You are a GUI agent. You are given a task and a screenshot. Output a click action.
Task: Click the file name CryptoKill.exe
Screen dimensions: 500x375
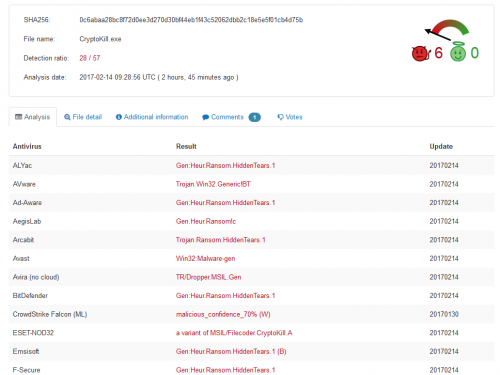(100, 39)
